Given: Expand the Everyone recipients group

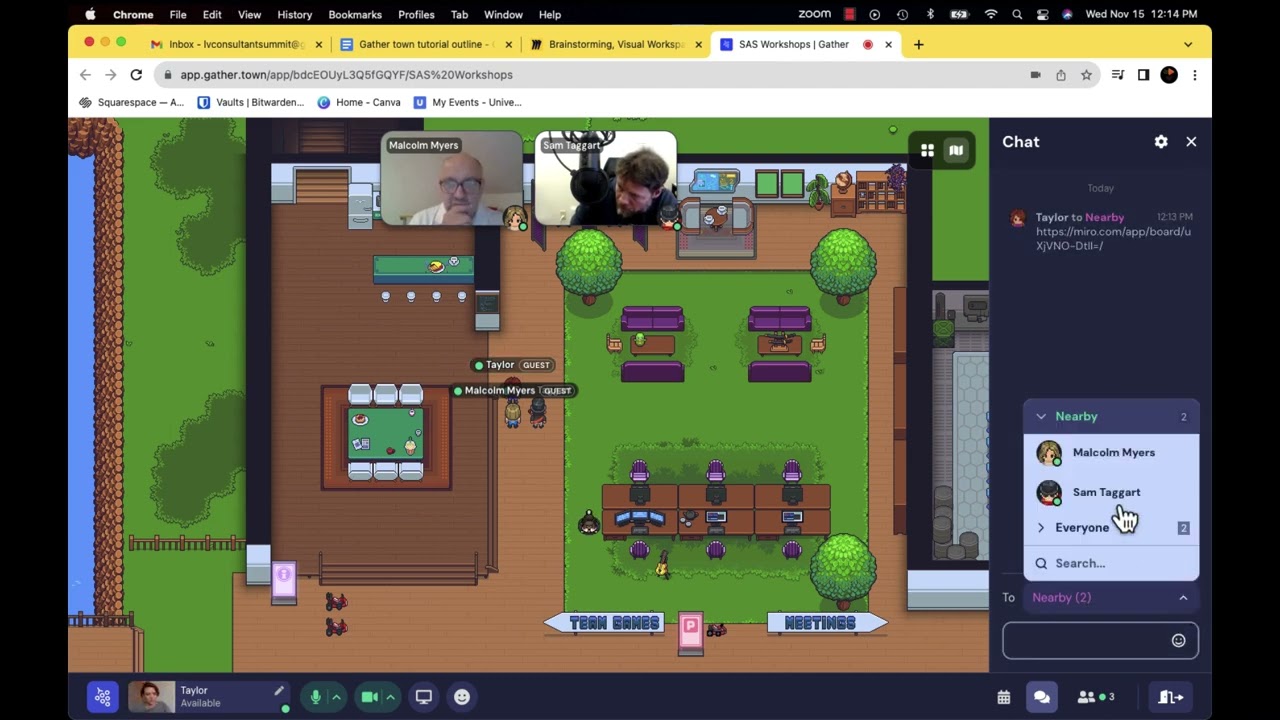Looking at the screenshot, I should pos(1110,528).
